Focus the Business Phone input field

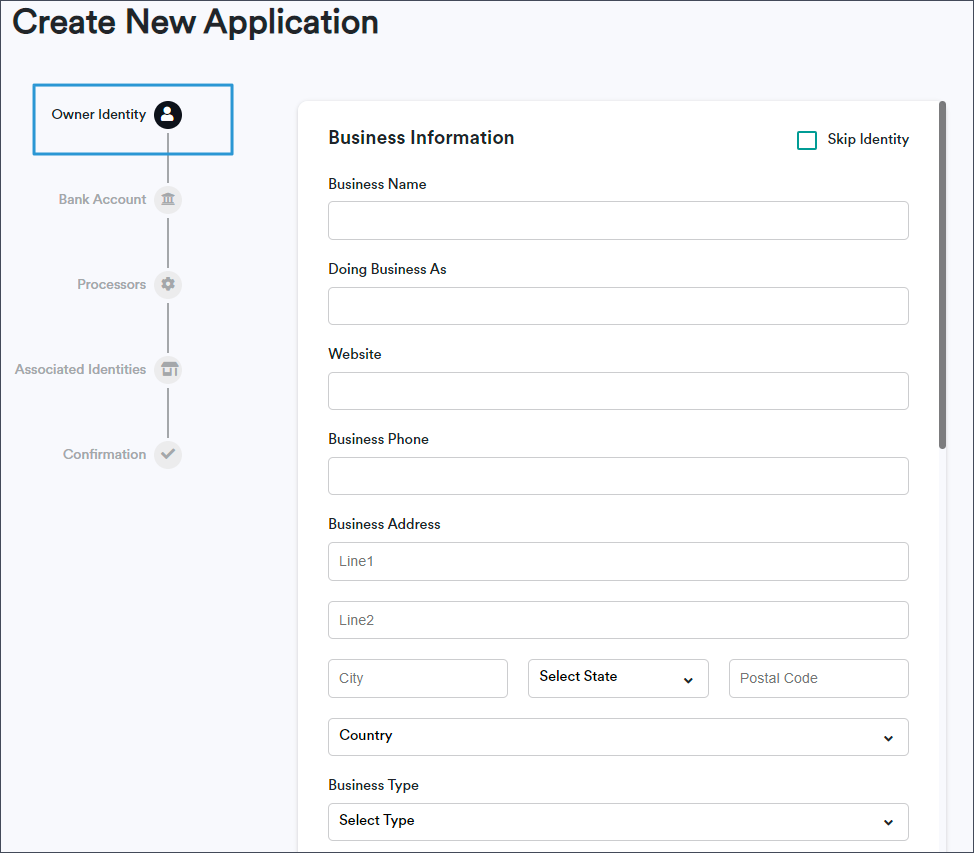pos(618,476)
